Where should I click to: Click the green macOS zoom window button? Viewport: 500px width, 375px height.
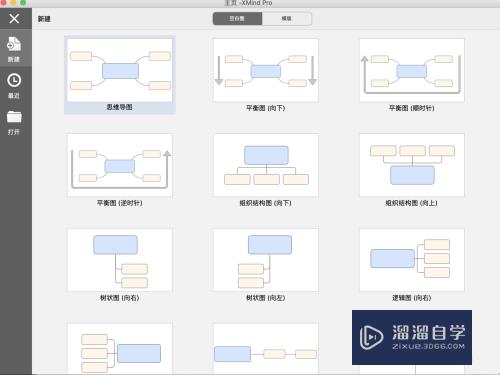[x=23, y=2]
